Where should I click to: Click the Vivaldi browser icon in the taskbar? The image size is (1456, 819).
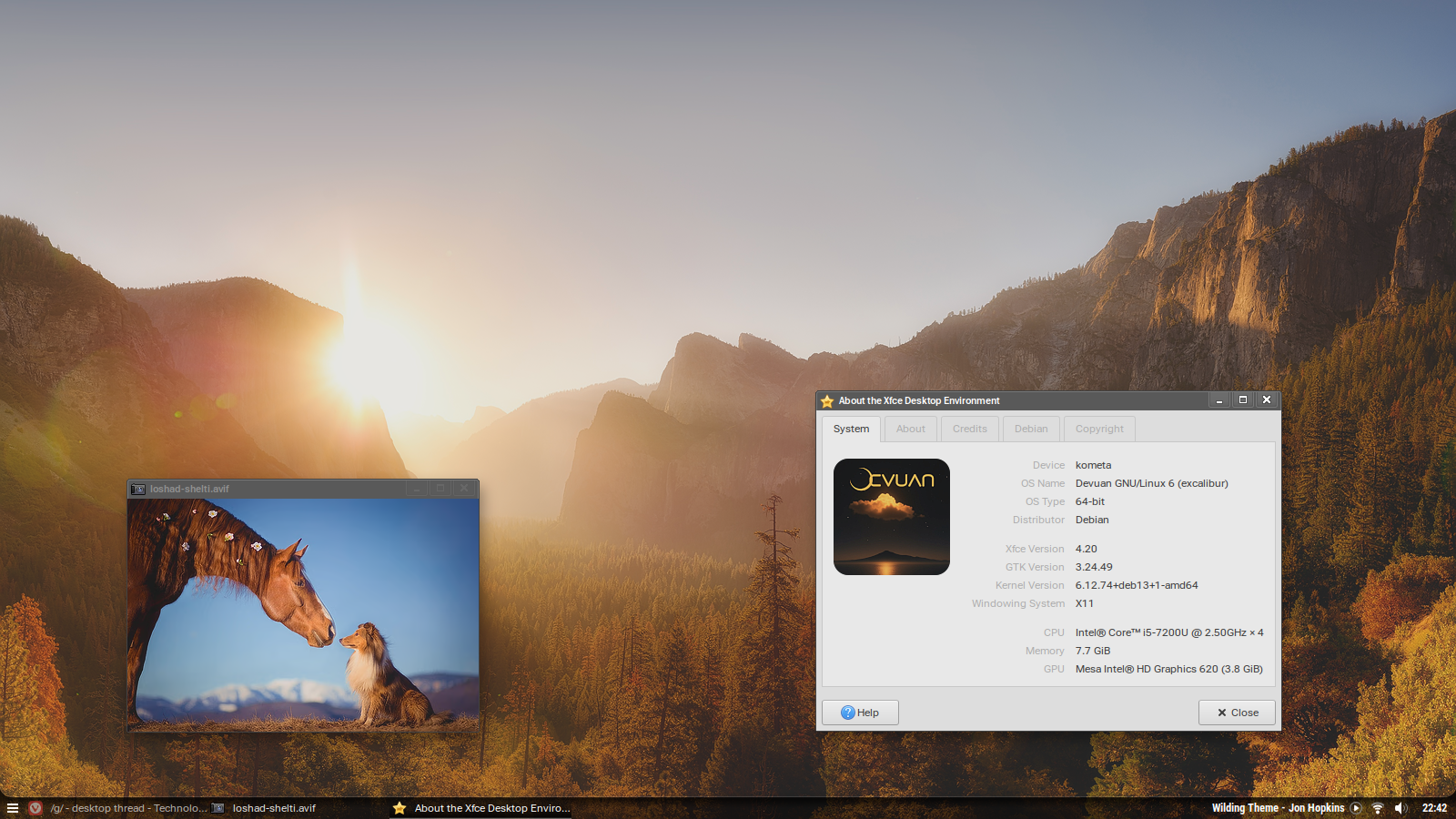[x=35, y=808]
